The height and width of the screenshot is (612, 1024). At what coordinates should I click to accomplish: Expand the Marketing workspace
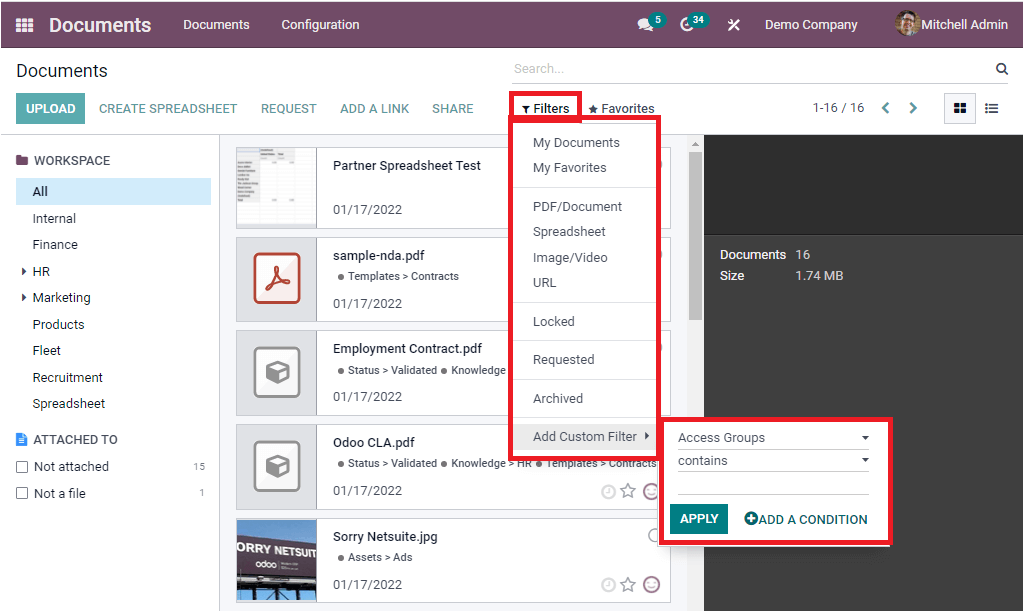(x=24, y=297)
